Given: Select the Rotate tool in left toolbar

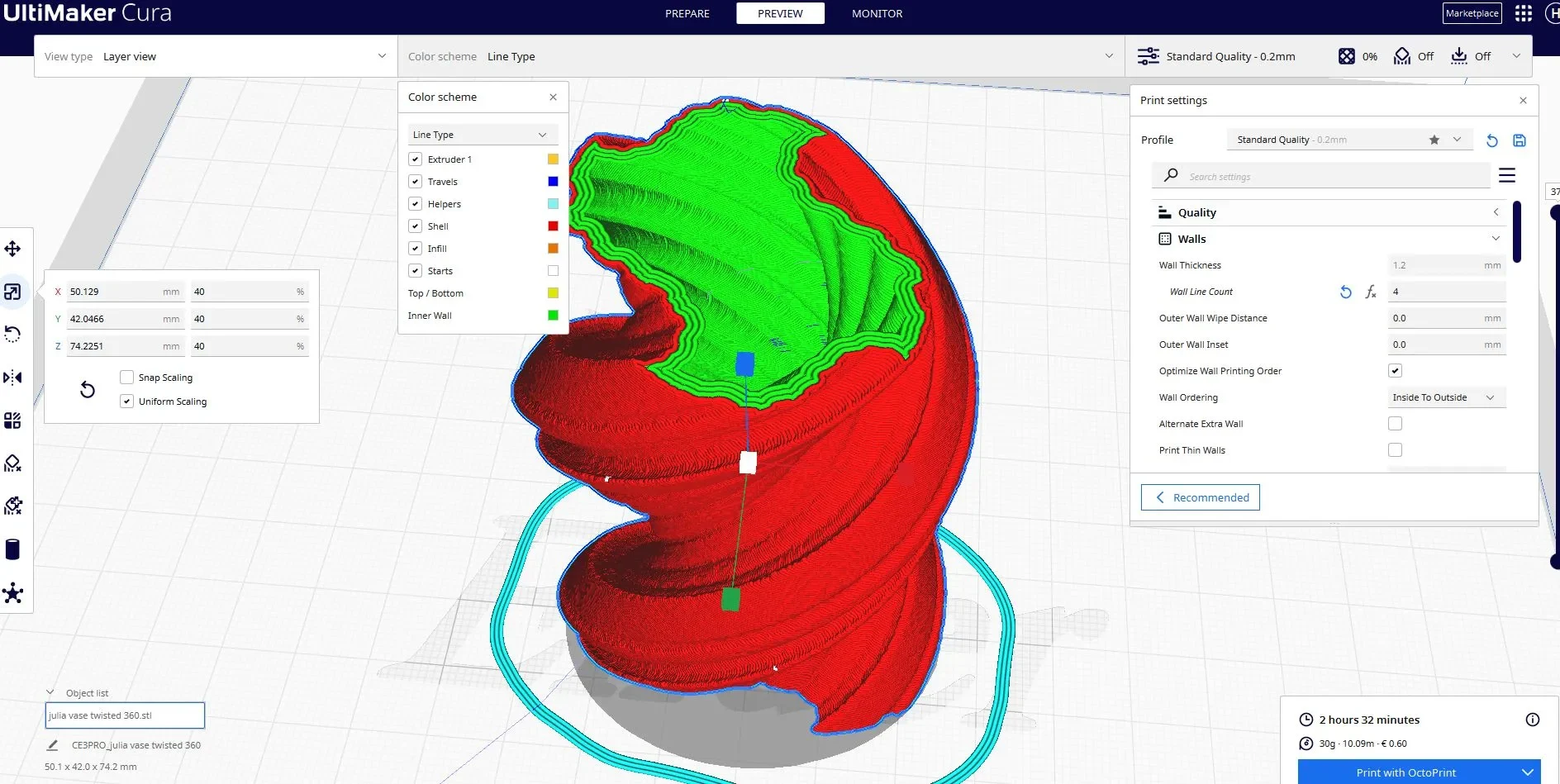Looking at the screenshot, I should click(x=12, y=335).
